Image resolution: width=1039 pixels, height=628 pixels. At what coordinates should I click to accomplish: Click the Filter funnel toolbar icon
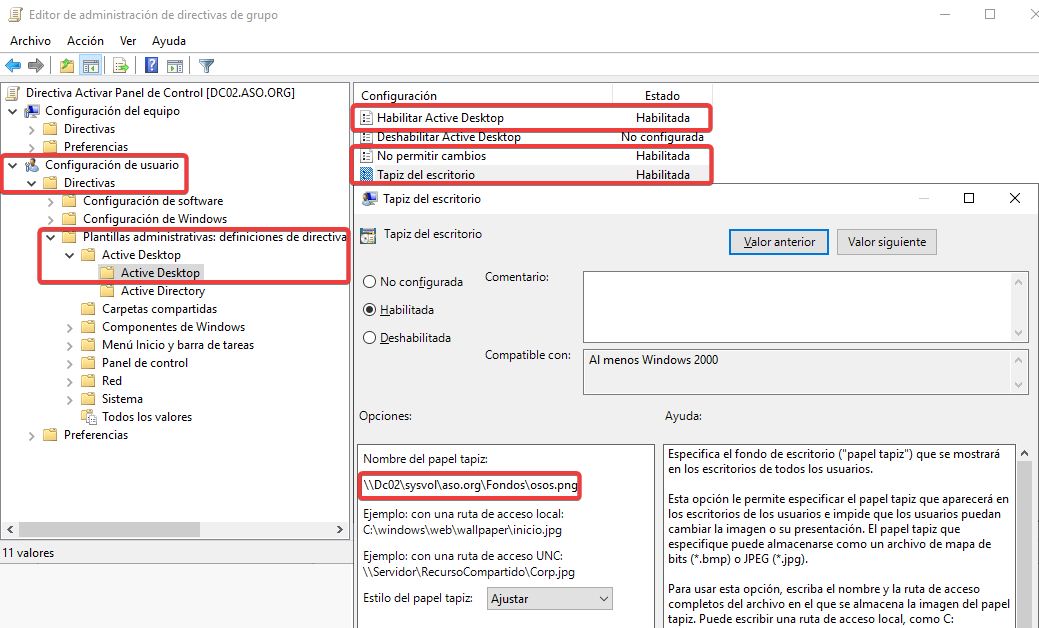pos(206,66)
